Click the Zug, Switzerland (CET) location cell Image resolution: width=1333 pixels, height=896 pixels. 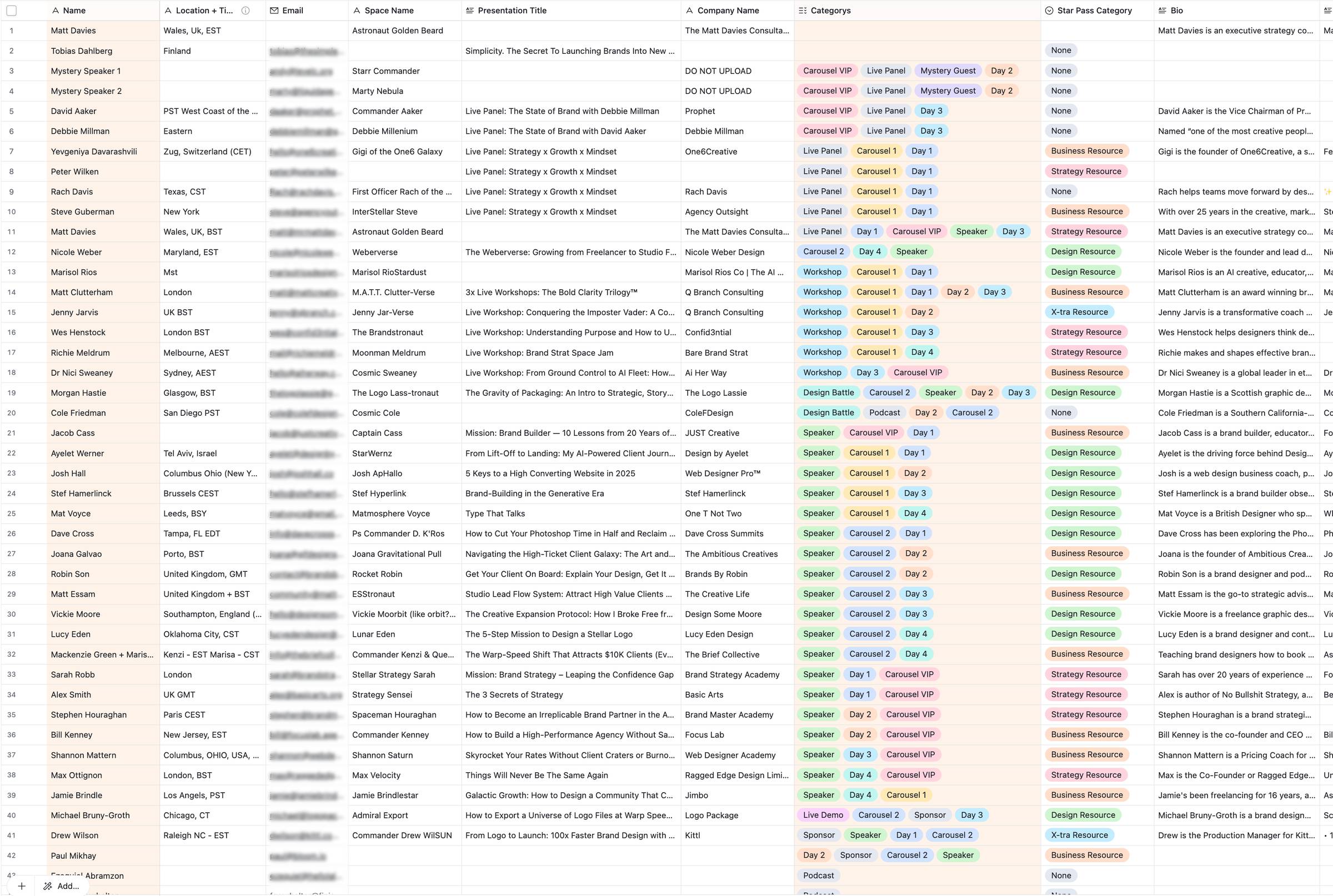point(213,152)
